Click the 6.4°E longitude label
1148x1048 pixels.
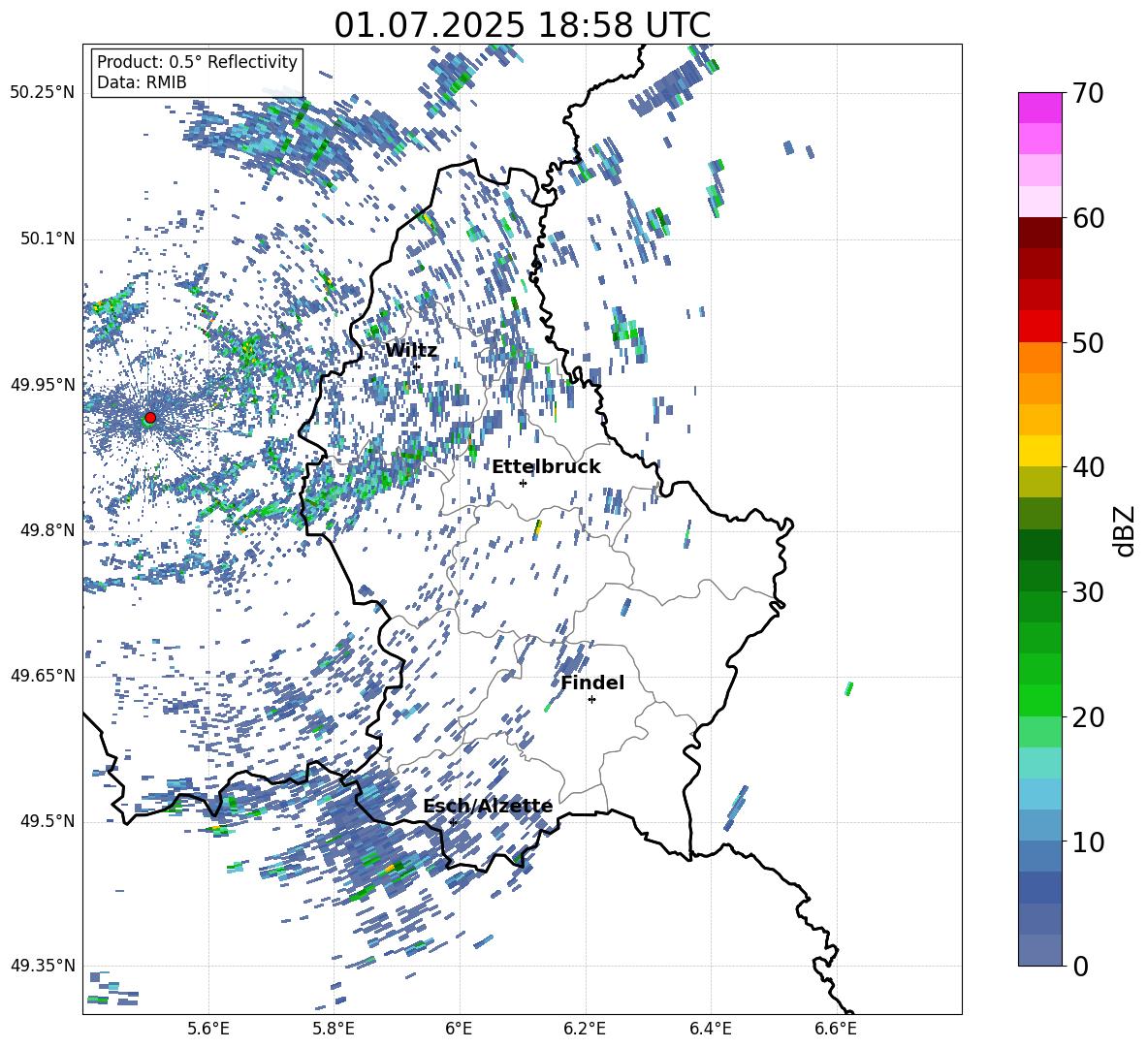click(x=710, y=1030)
